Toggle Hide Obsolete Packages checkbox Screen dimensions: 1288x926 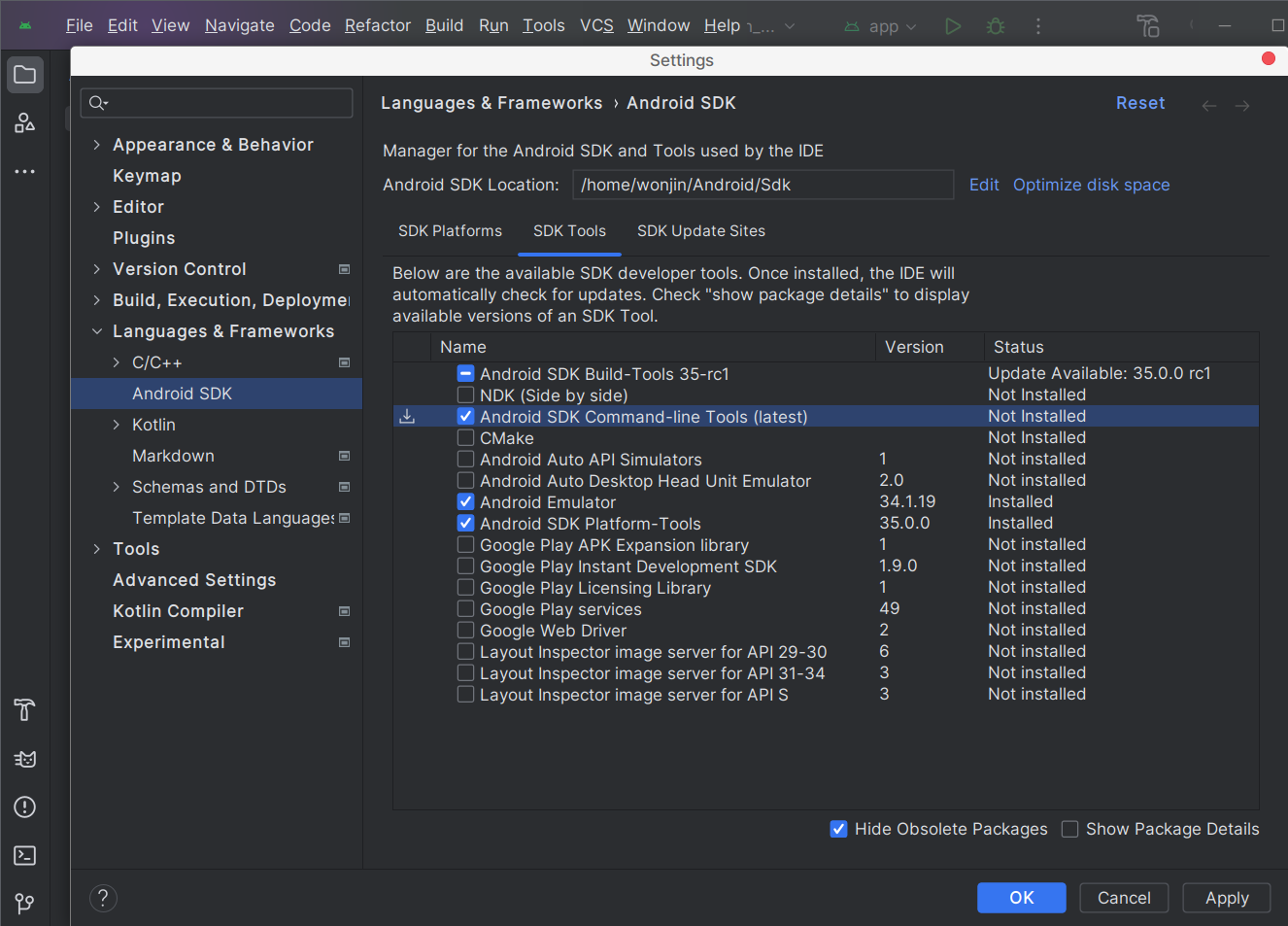pos(839,829)
